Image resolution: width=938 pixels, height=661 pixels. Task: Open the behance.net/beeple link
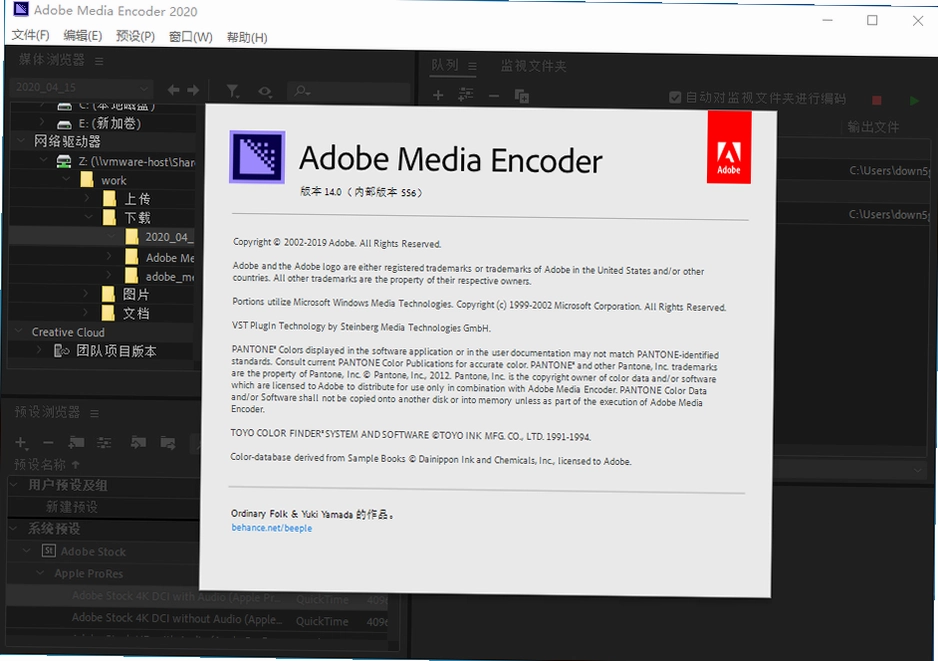272,528
